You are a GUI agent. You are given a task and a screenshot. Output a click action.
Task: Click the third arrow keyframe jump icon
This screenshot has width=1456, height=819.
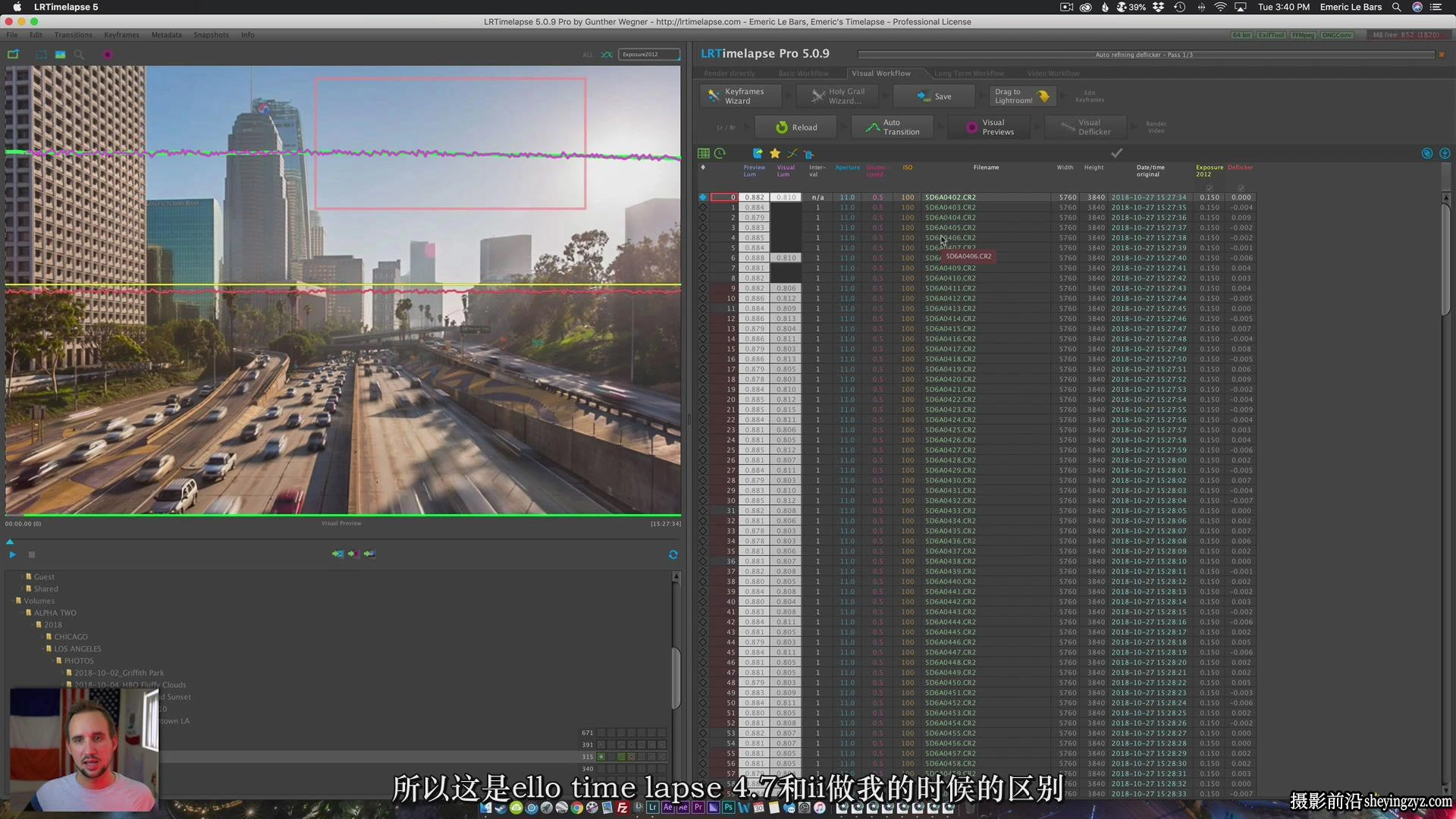coord(369,554)
